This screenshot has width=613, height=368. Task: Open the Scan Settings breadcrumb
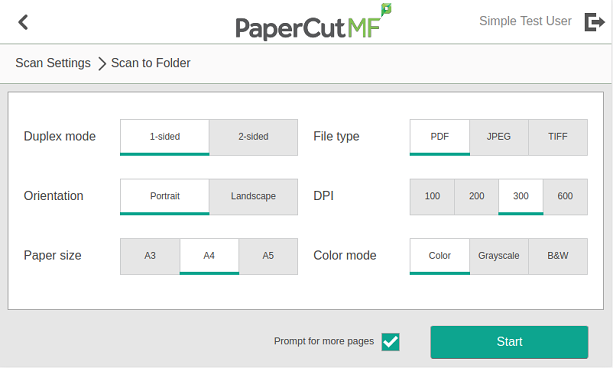click(53, 63)
